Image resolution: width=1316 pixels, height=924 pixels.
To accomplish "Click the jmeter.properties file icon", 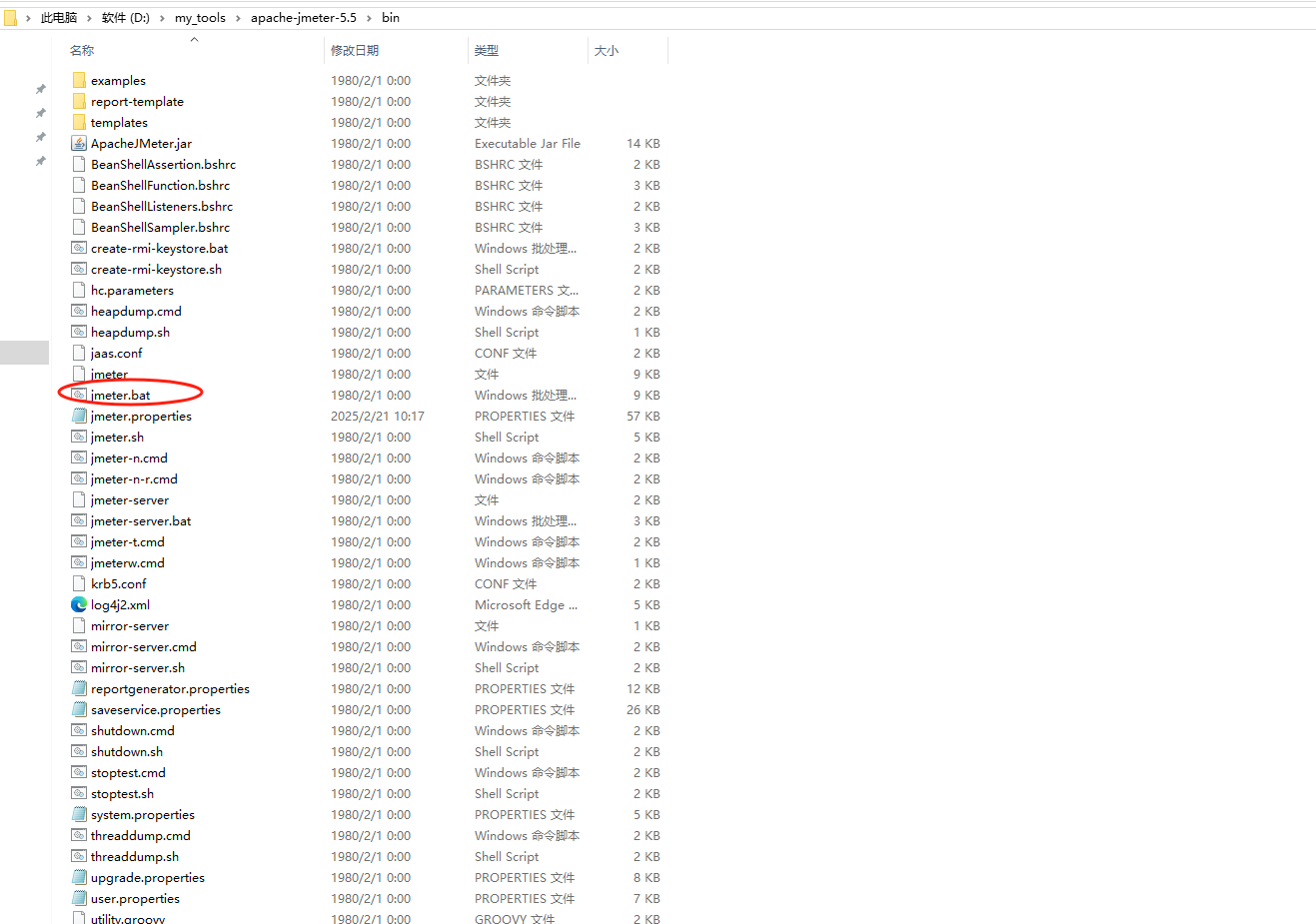I will click(x=79, y=416).
